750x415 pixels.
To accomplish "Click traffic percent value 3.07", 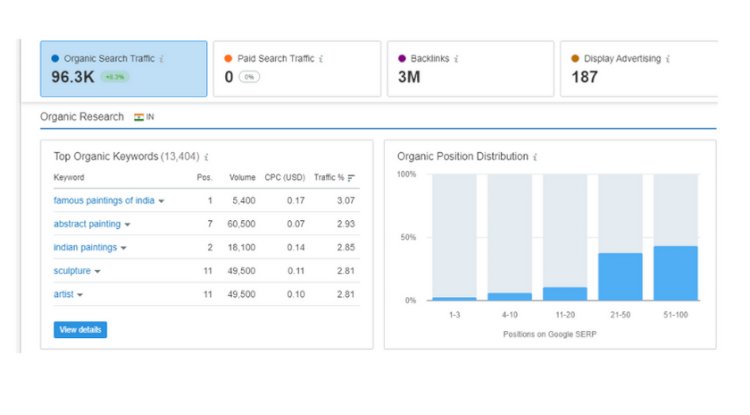I will pos(346,200).
